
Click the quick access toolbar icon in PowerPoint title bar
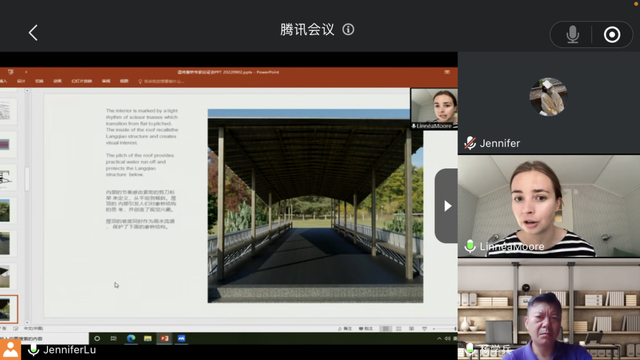[x=11, y=72]
